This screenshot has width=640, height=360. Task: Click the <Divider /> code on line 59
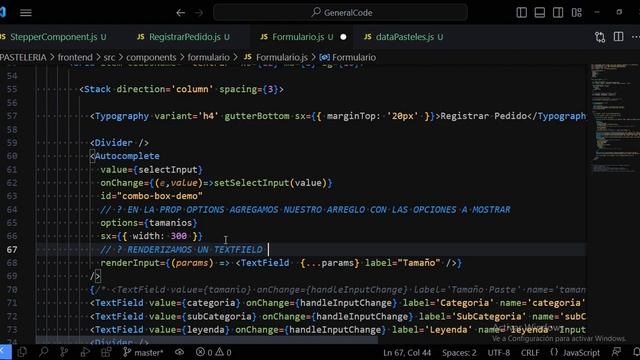119,143
